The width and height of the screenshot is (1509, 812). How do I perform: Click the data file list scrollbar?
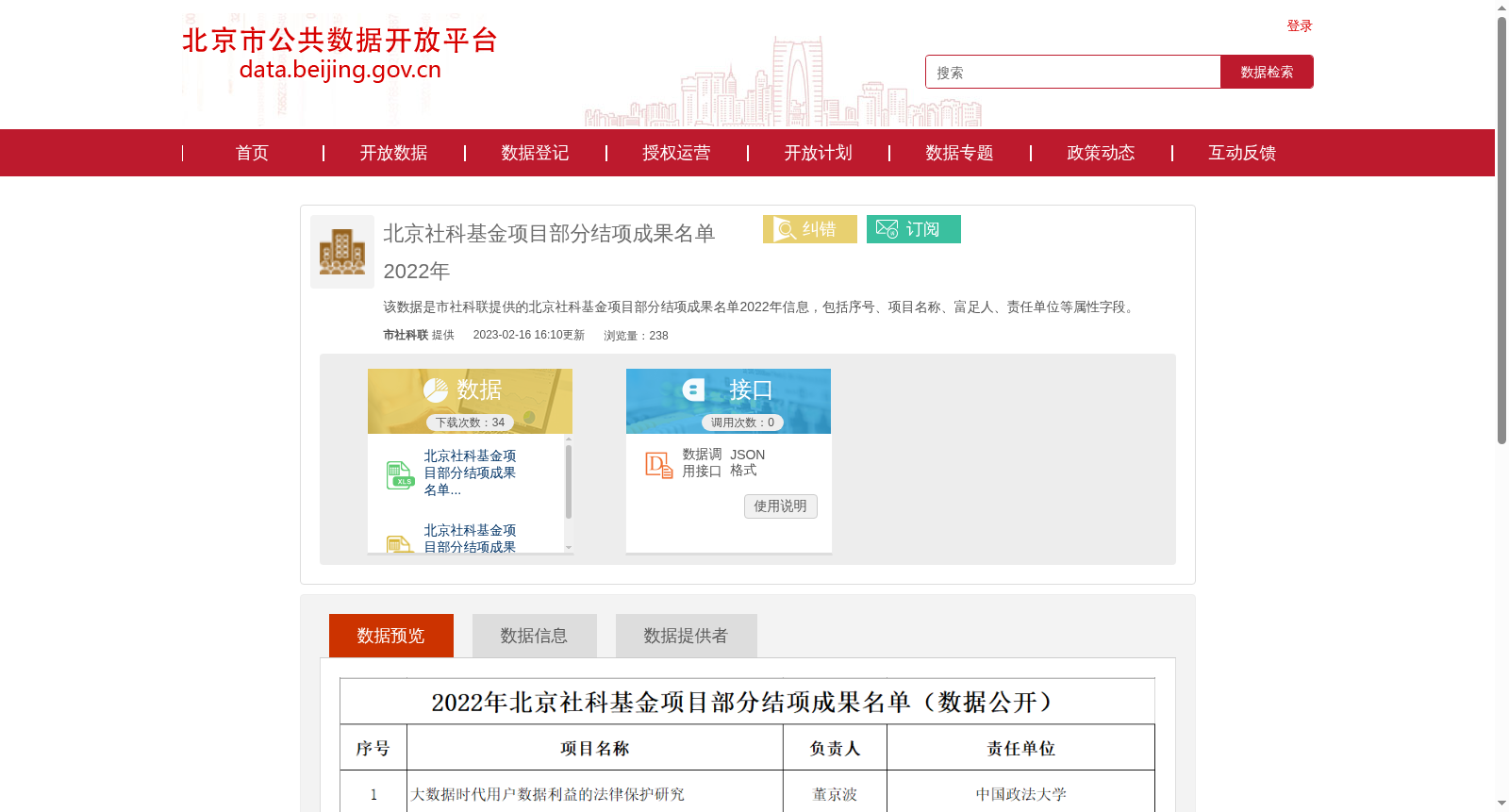[x=569, y=481]
